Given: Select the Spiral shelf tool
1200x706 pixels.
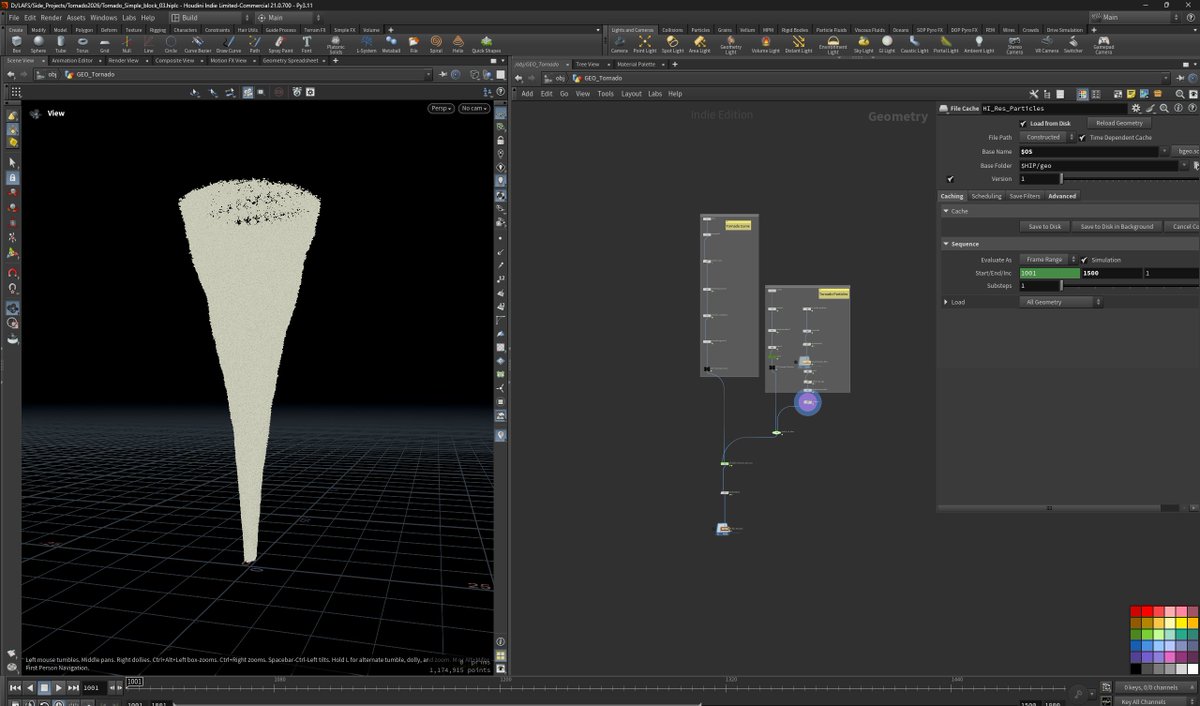Looking at the screenshot, I should point(436,43).
